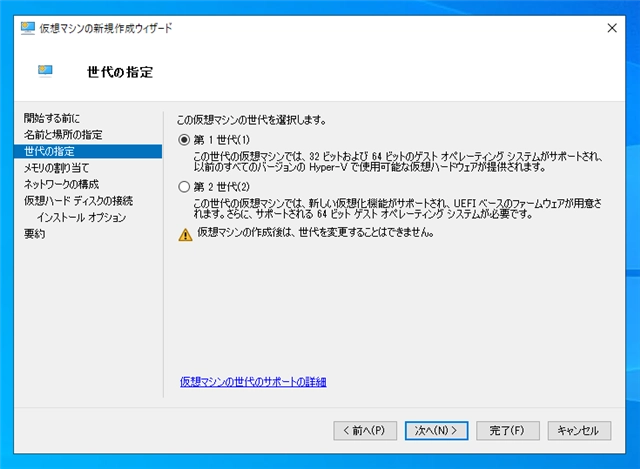Click the 仮想マシンの新規作成ウィザード window title

point(106,28)
